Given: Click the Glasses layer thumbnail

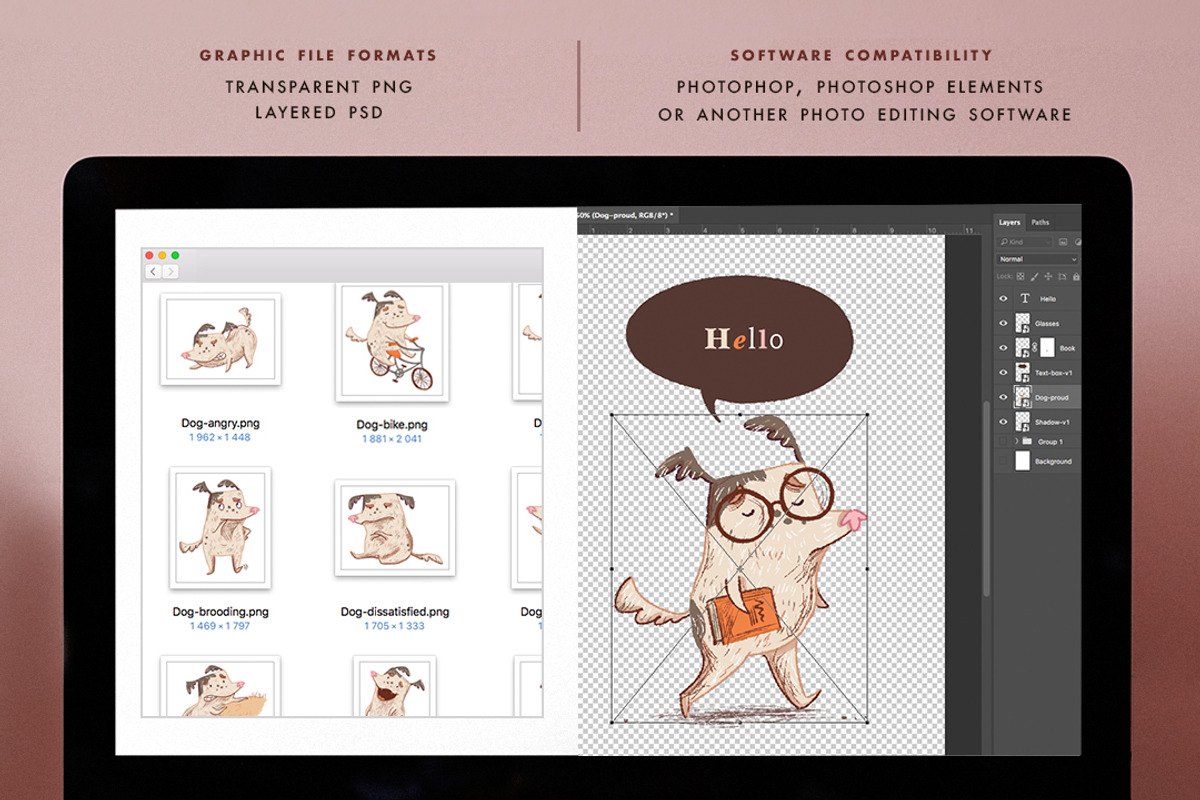Looking at the screenshot, I should (1023, 323).
